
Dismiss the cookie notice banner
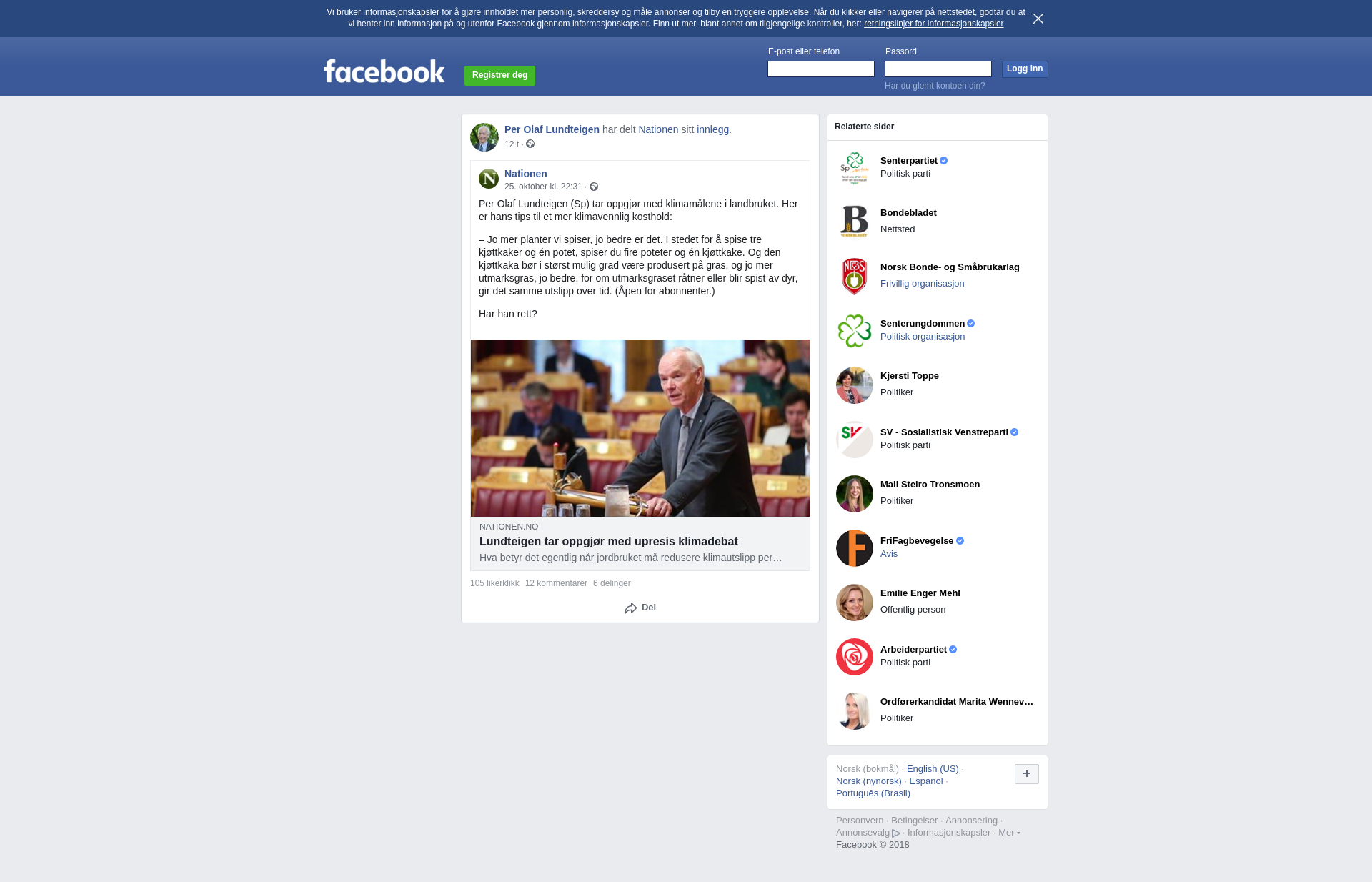pos(1038,19)
